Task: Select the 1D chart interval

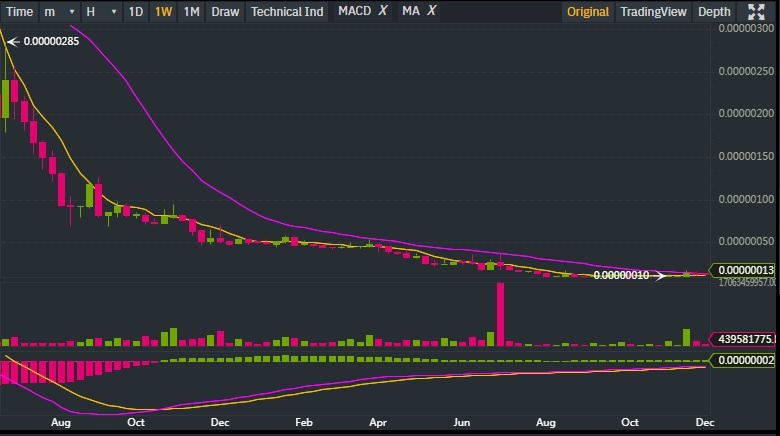Action: (135, 11)
